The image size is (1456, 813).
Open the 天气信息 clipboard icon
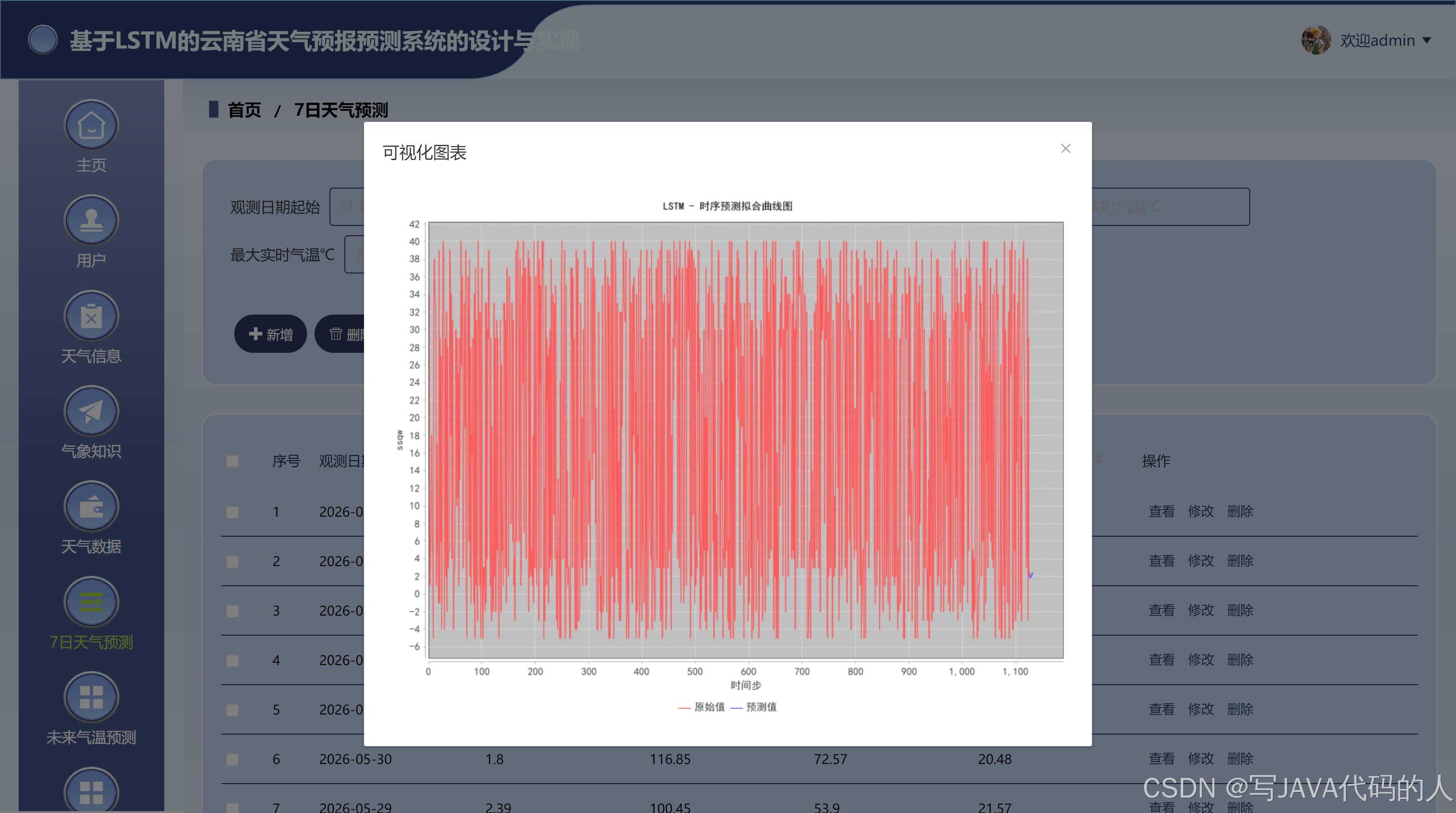(91, 316)
